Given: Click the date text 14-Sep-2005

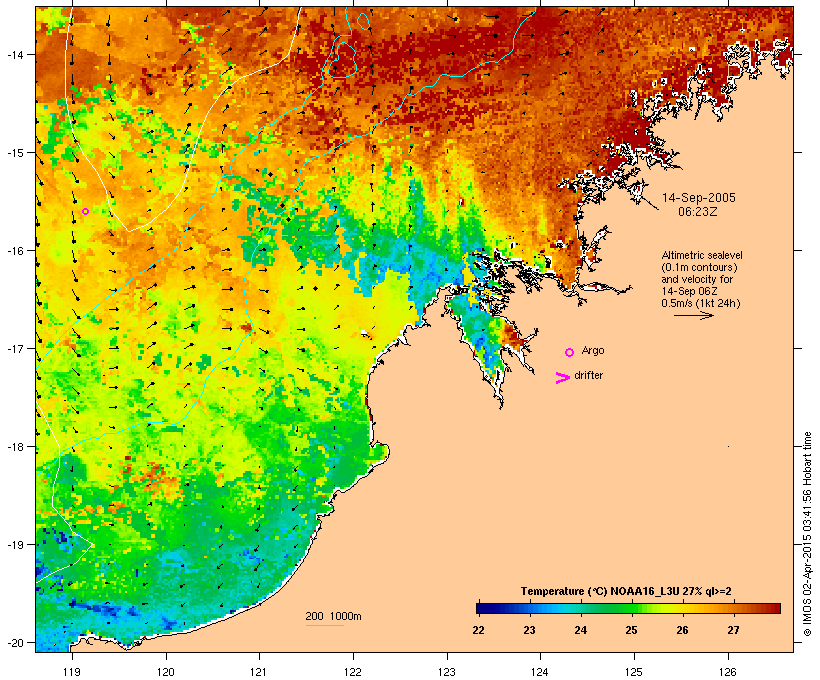Looking at the screenshot, I should (699, 198).
